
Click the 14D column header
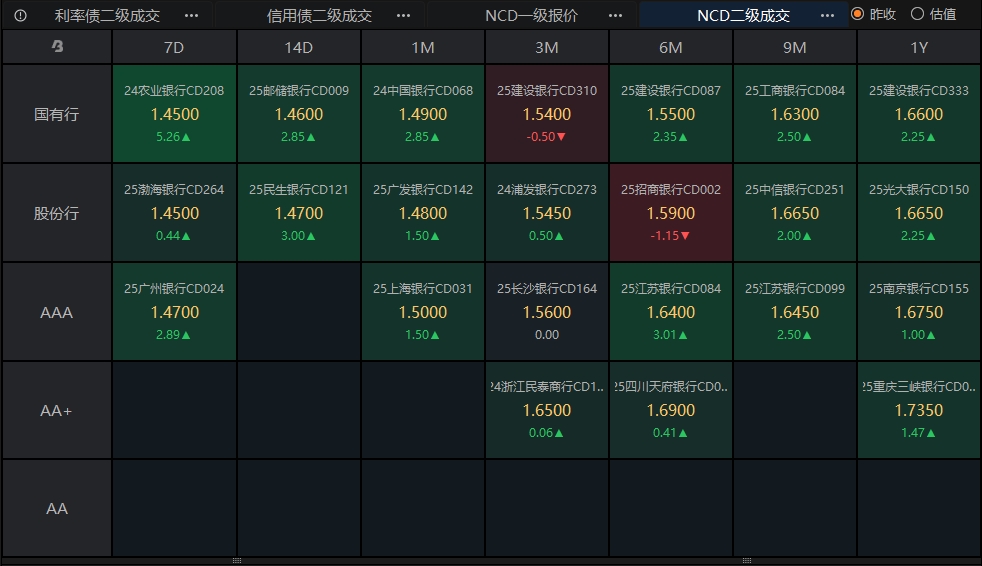(x=299, y=48)
